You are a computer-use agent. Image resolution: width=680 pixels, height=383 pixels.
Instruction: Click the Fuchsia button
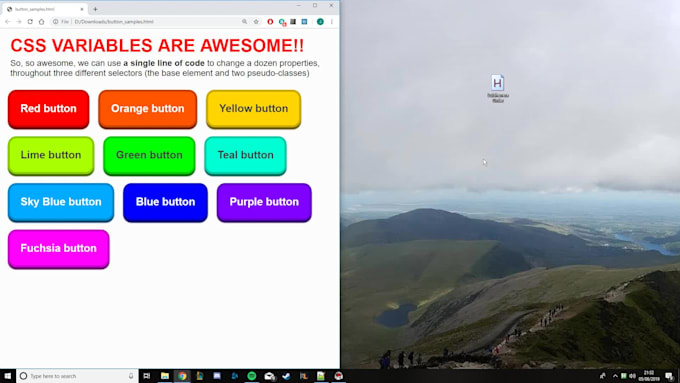[x=59, y=249]
